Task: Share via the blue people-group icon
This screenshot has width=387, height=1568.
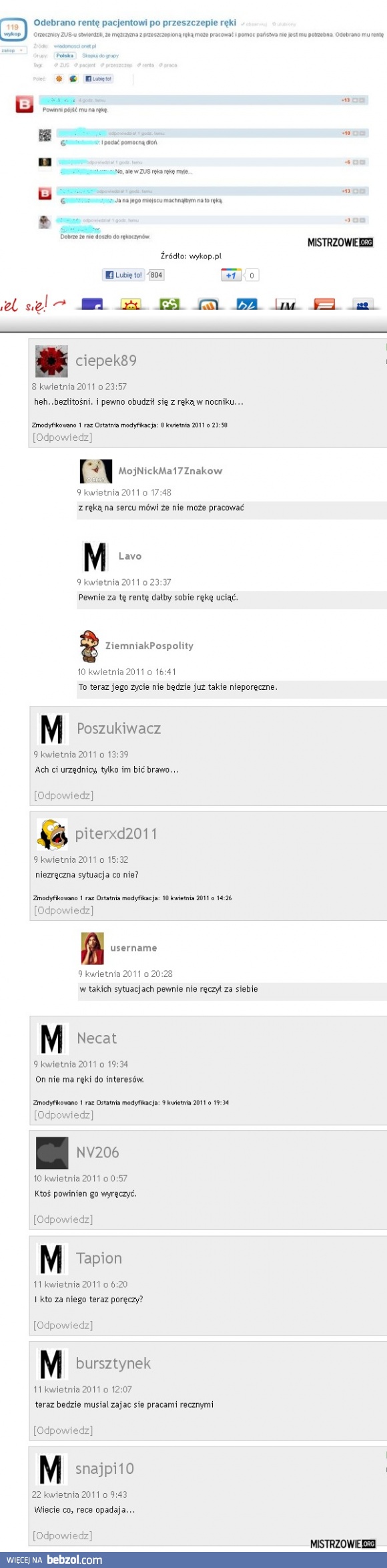Action: (x=363, y=305)
